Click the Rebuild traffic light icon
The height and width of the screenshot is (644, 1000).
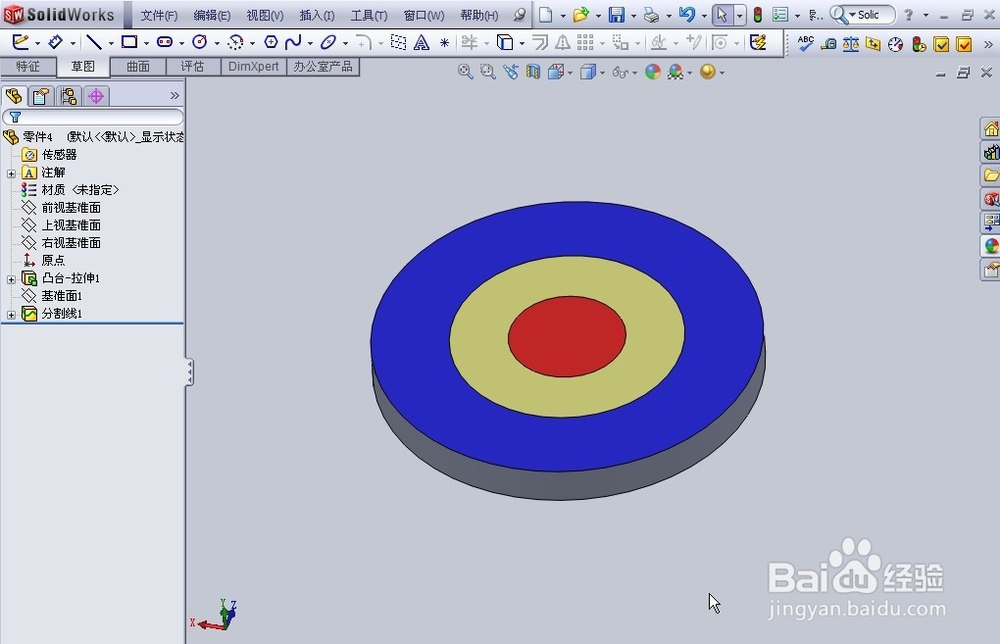[758, 15]
